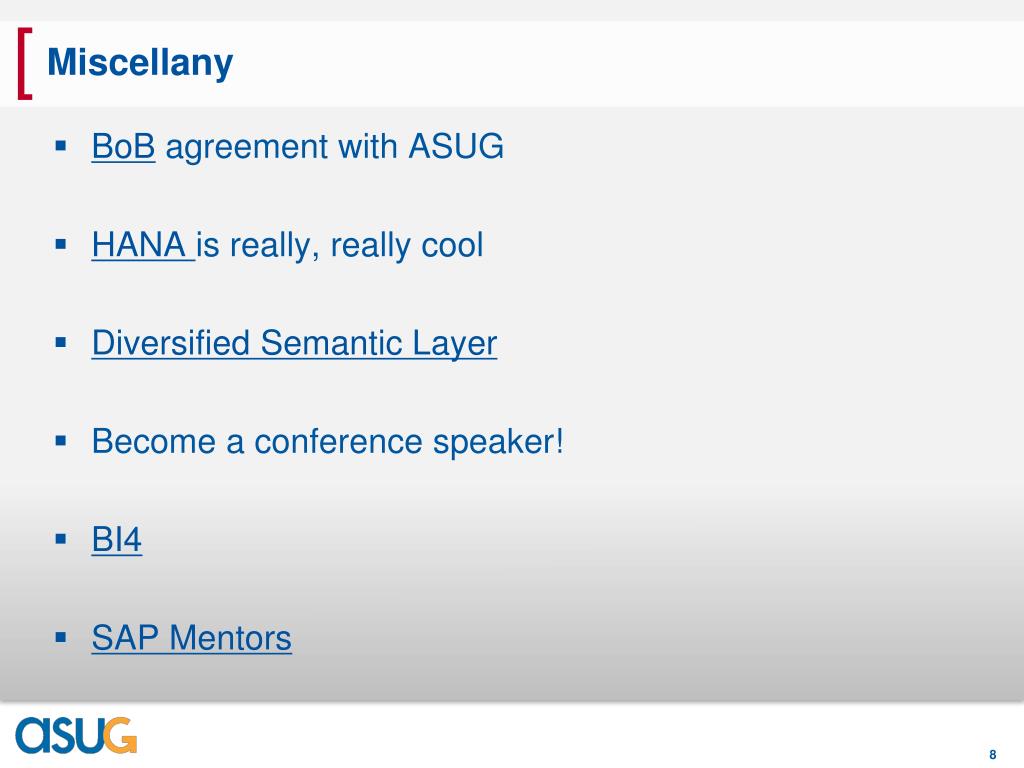This screenshot has width=1024, height=768.
Task: Click the word 'conference' in fourth bullet
Action: point(339,441)
